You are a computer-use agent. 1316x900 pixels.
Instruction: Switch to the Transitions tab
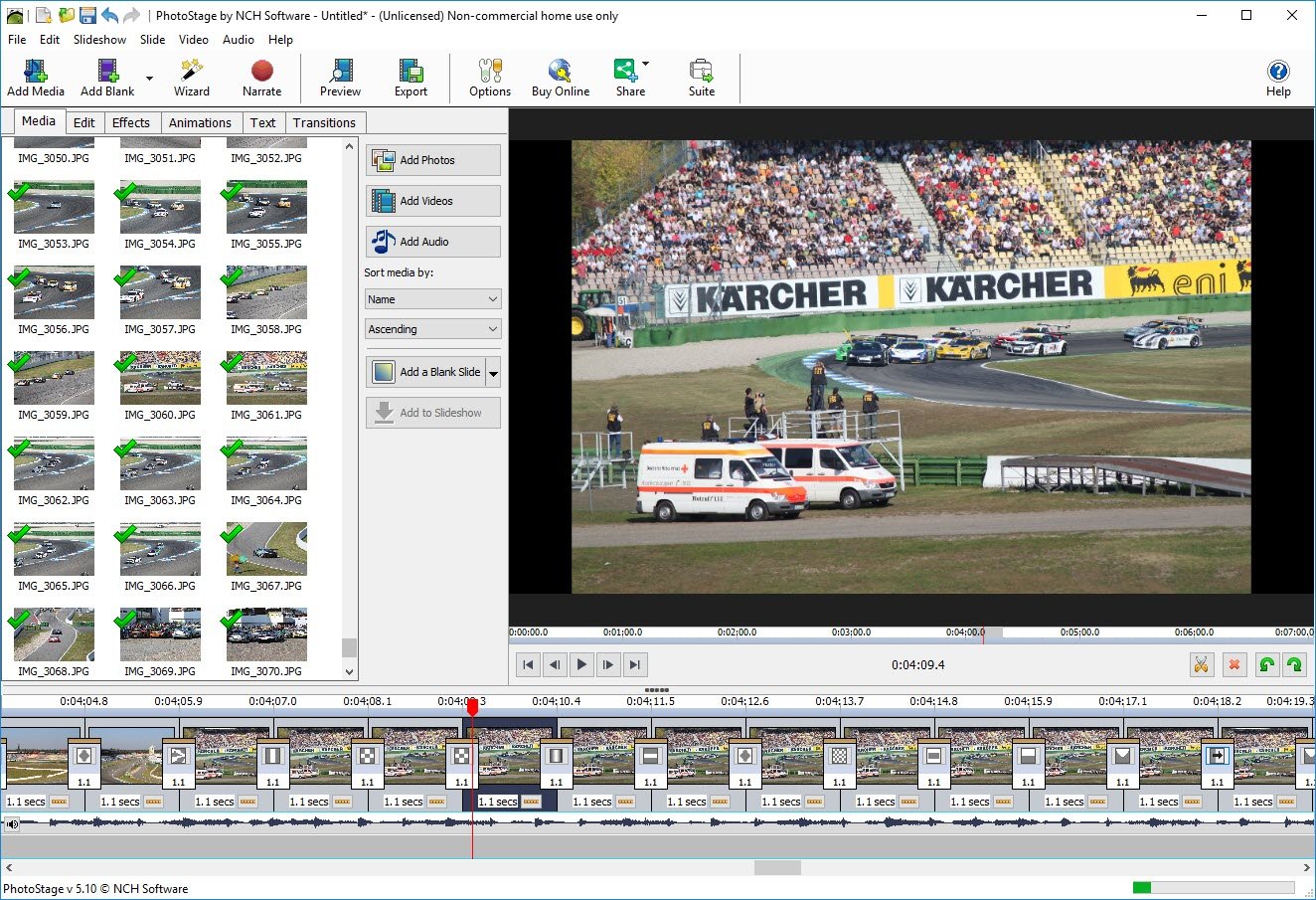point(324,123)
